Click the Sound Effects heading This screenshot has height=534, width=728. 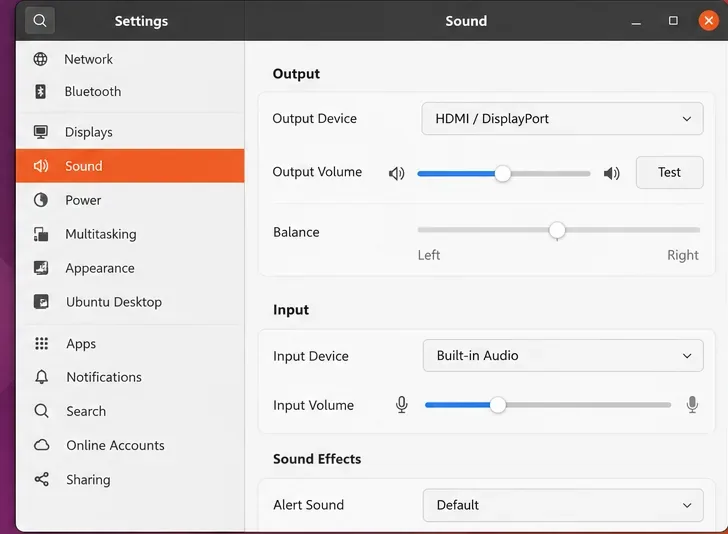(x=317, y=459)
